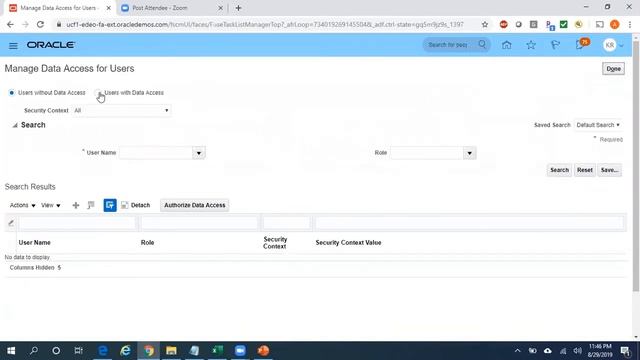Click the Oracle logo
This screenshot has width=640, height=360.
pos(51,45)
